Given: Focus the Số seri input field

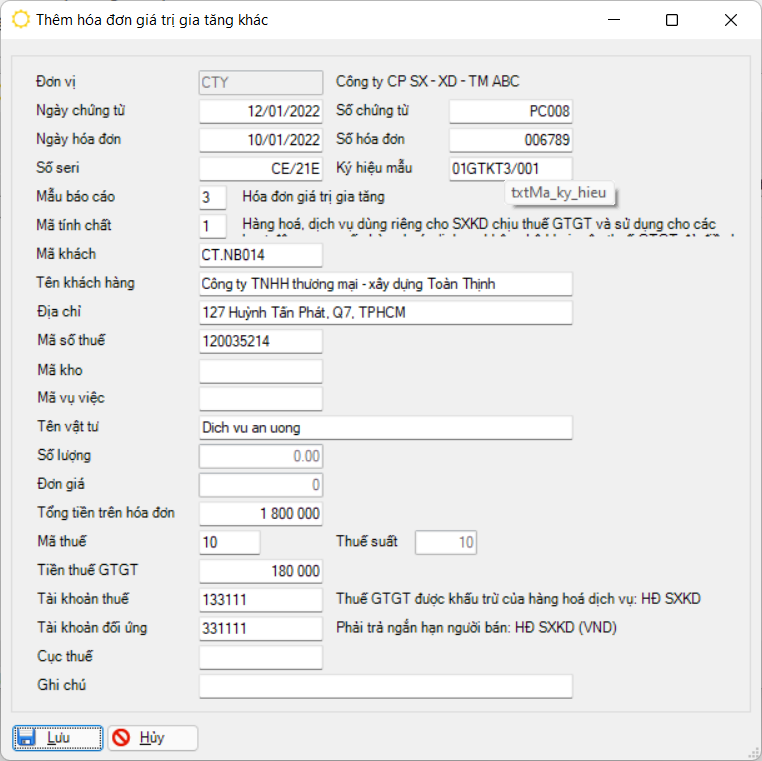Looking at the screenshot, I should [261, 169].
